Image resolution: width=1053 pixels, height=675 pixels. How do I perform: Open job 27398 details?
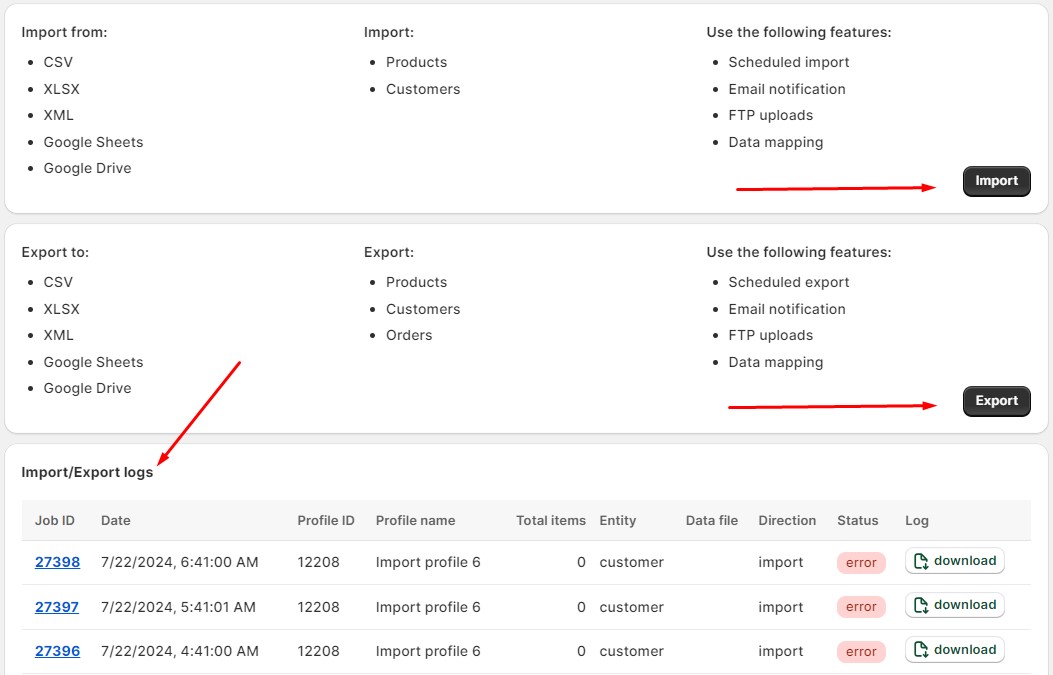point(57,562)
